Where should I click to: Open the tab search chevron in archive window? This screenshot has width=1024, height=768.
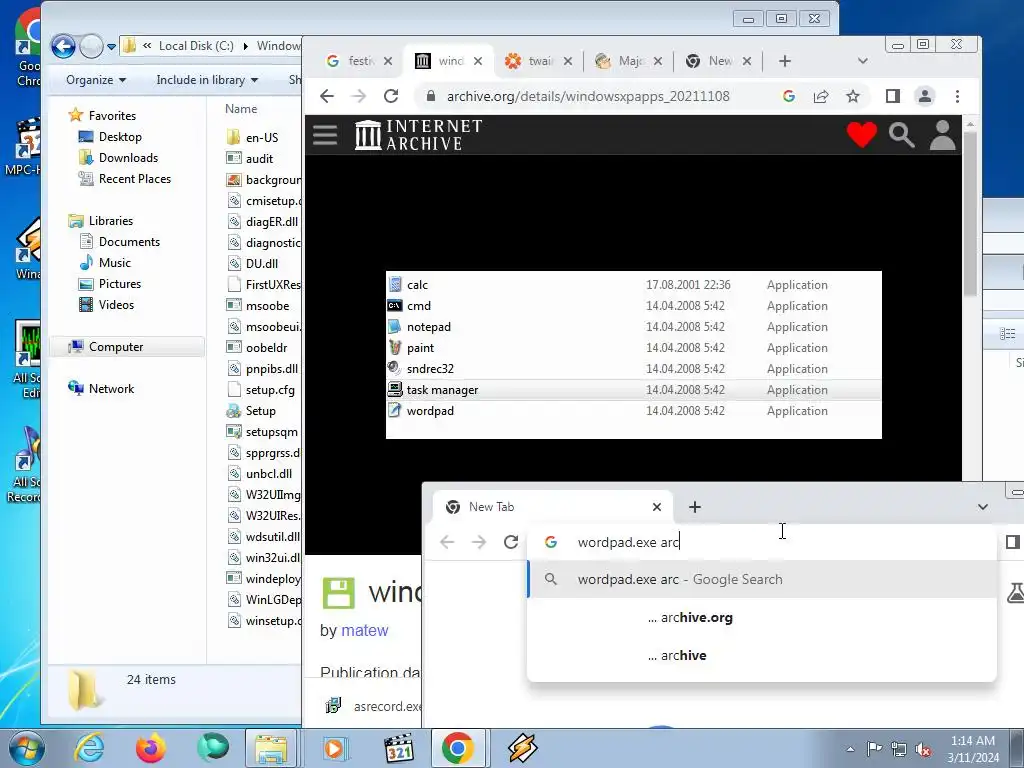point(863,61)
